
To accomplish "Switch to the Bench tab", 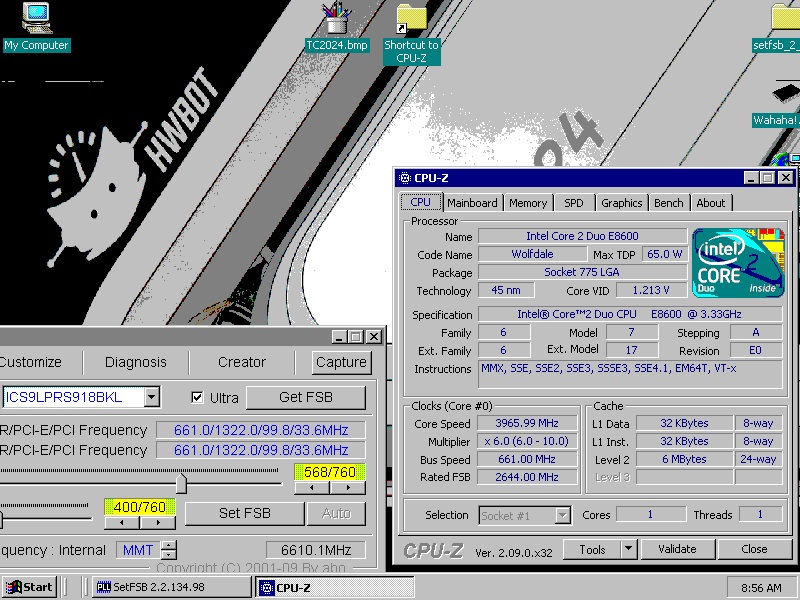I will pyautogui.click(x=669, y=203).
